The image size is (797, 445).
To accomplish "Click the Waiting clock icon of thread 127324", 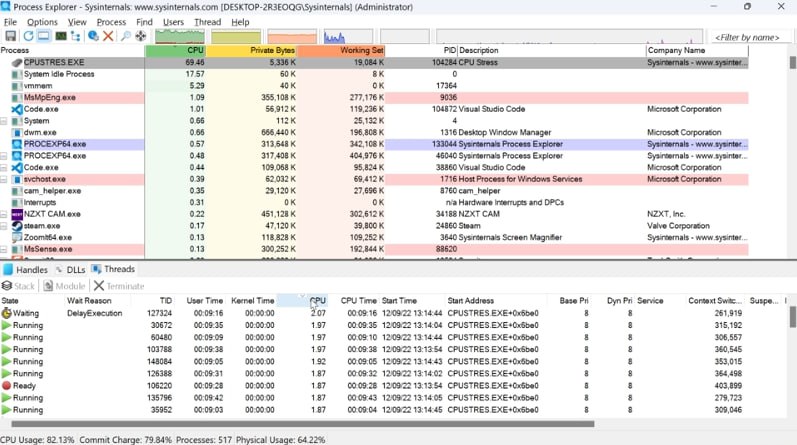I will pos(7,313).
